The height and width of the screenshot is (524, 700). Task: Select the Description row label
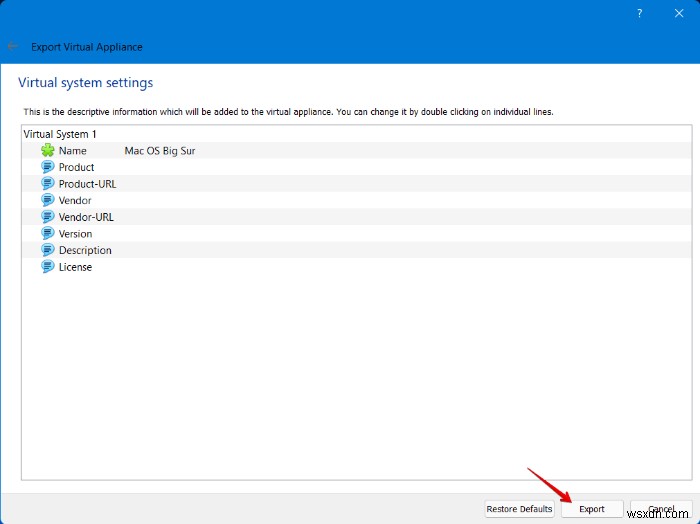coord(85,250)
